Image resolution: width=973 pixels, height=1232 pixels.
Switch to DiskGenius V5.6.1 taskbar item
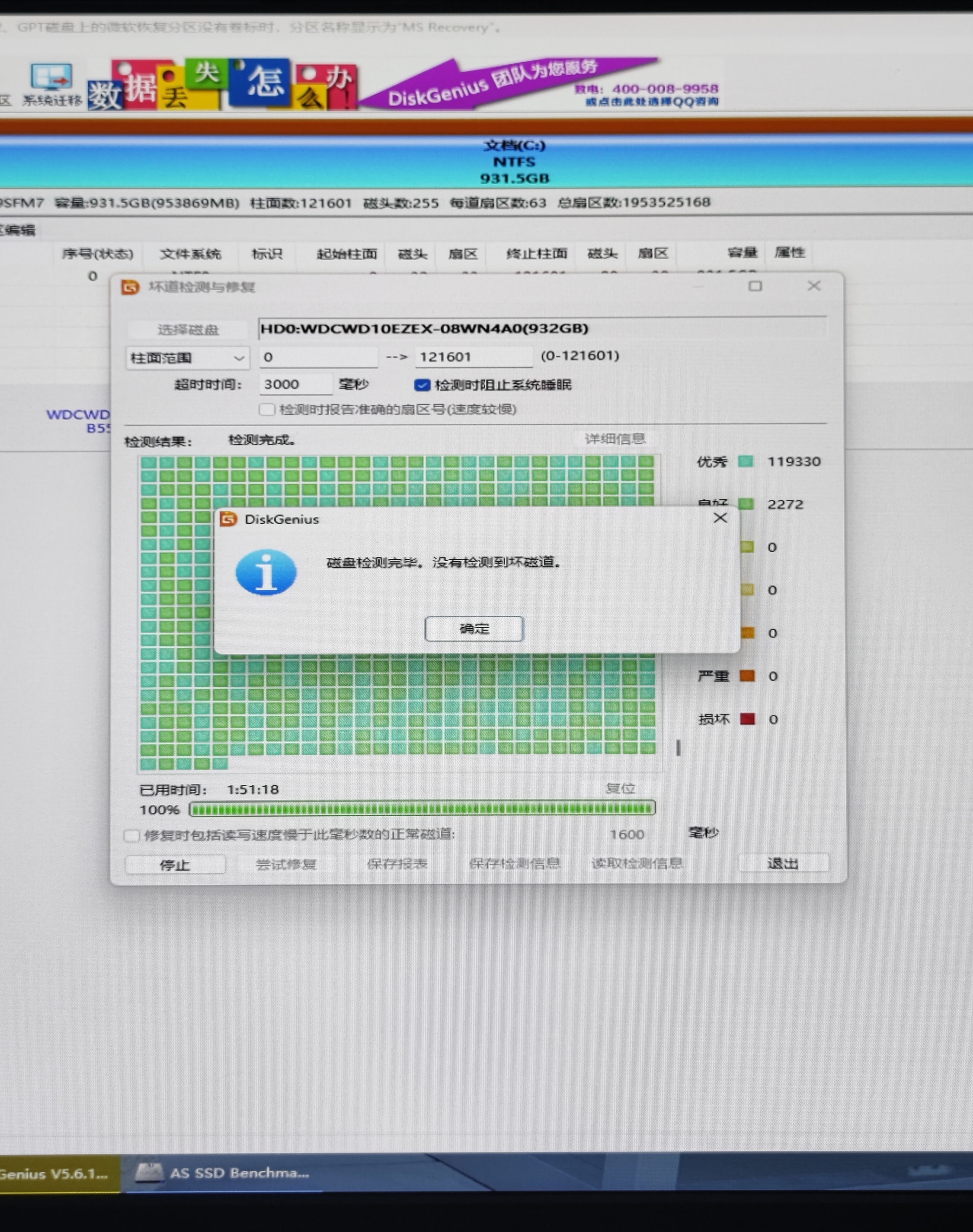click(59, 1173)
